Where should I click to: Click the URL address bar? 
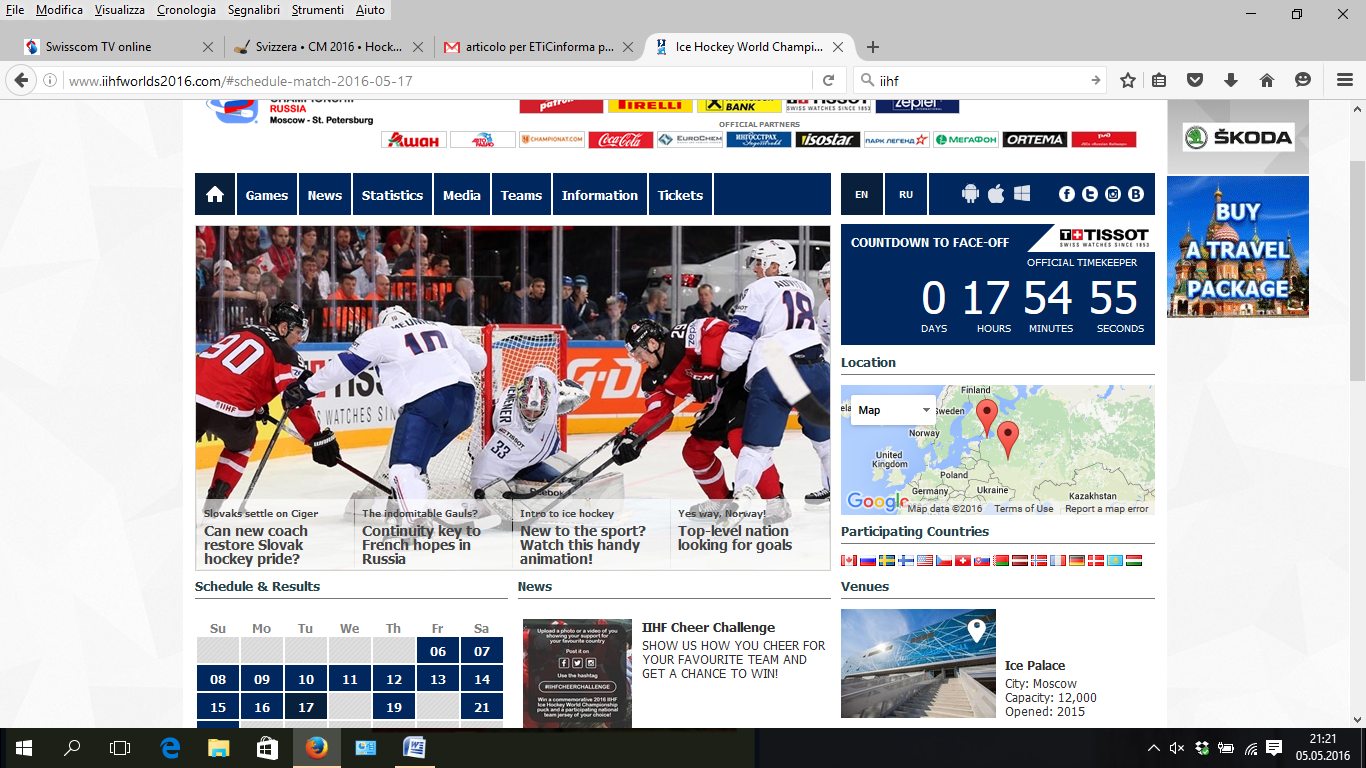(438, 80)
